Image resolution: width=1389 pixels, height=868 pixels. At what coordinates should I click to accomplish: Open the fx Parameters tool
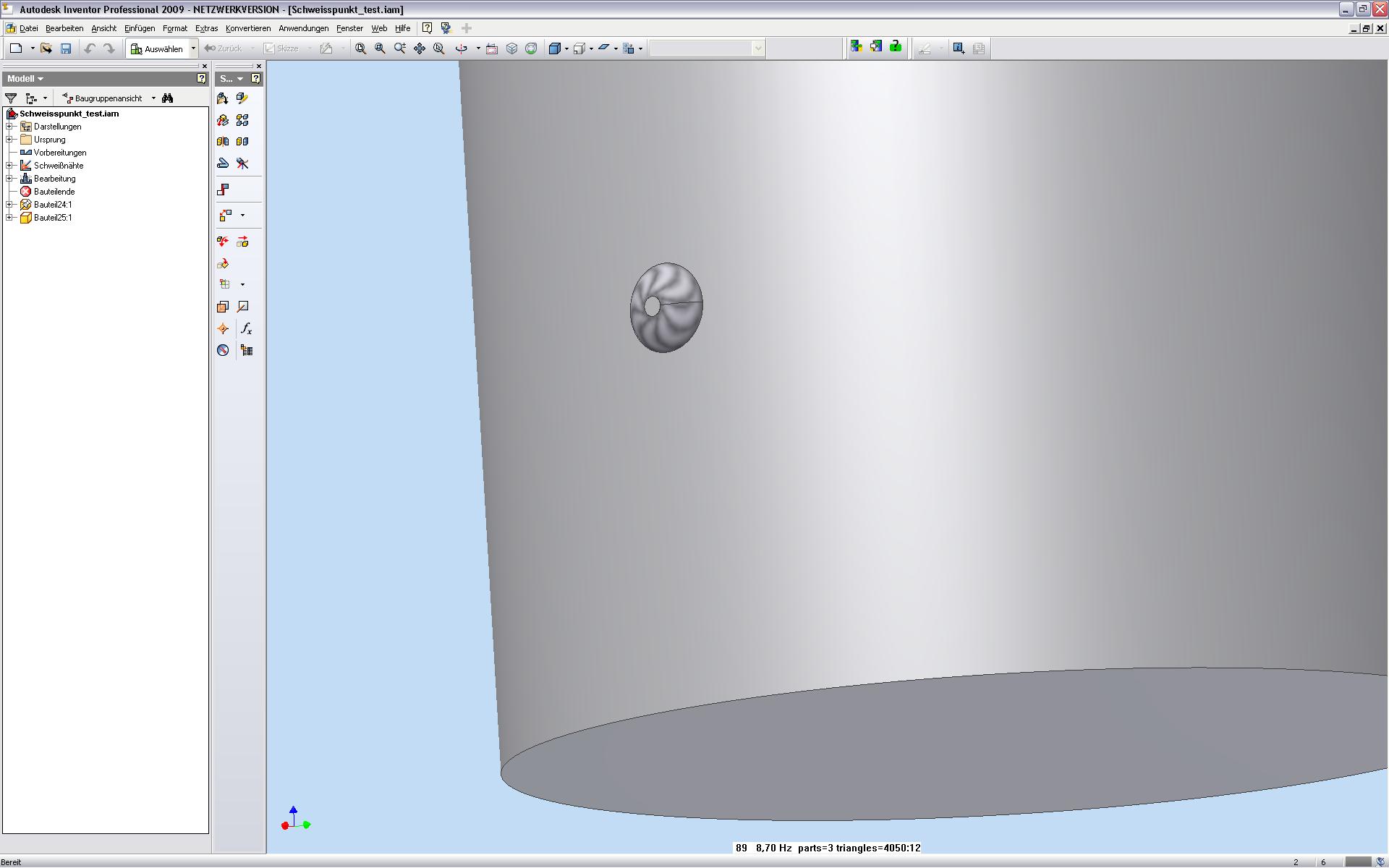coord(246,329)
